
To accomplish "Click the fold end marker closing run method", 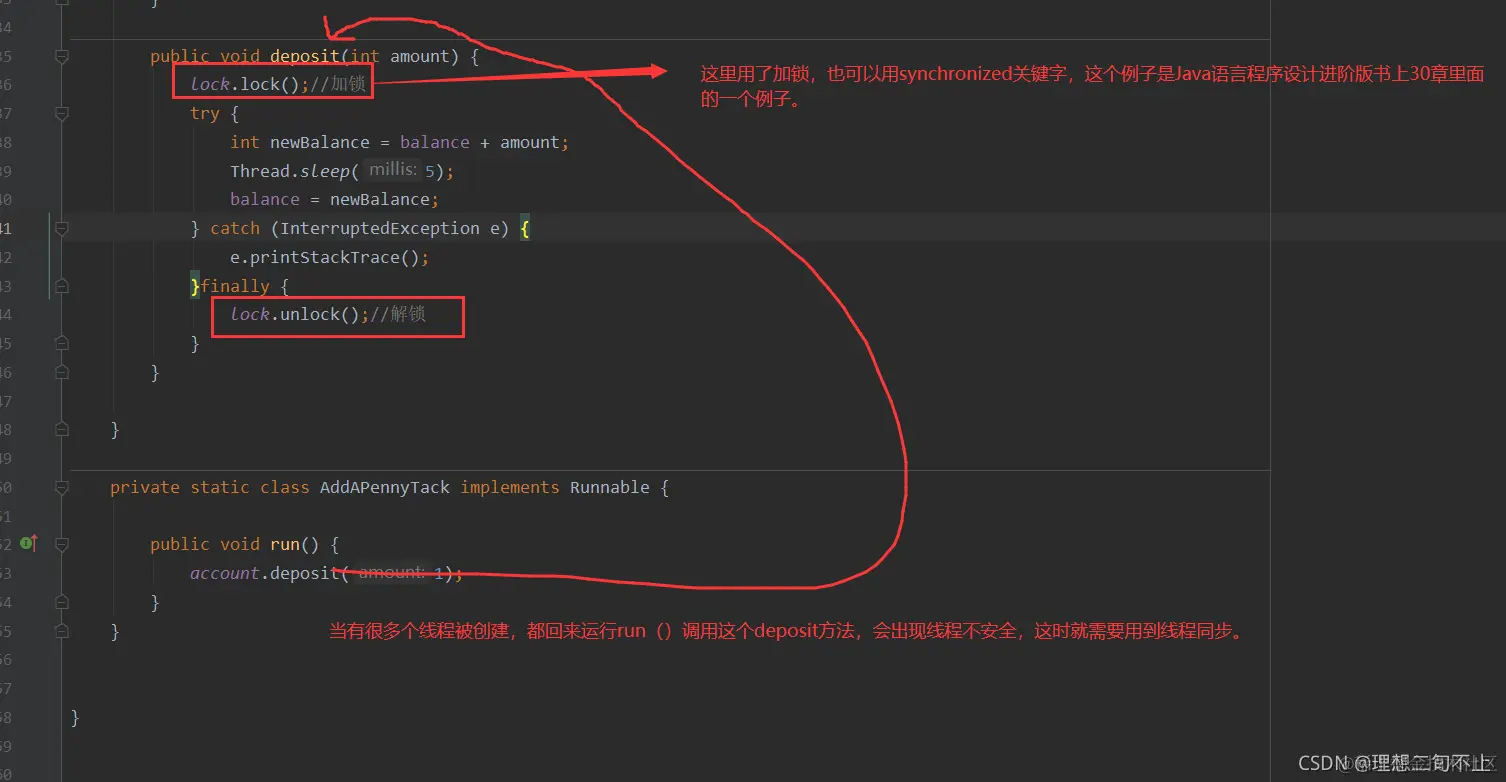I will [62, 603].
